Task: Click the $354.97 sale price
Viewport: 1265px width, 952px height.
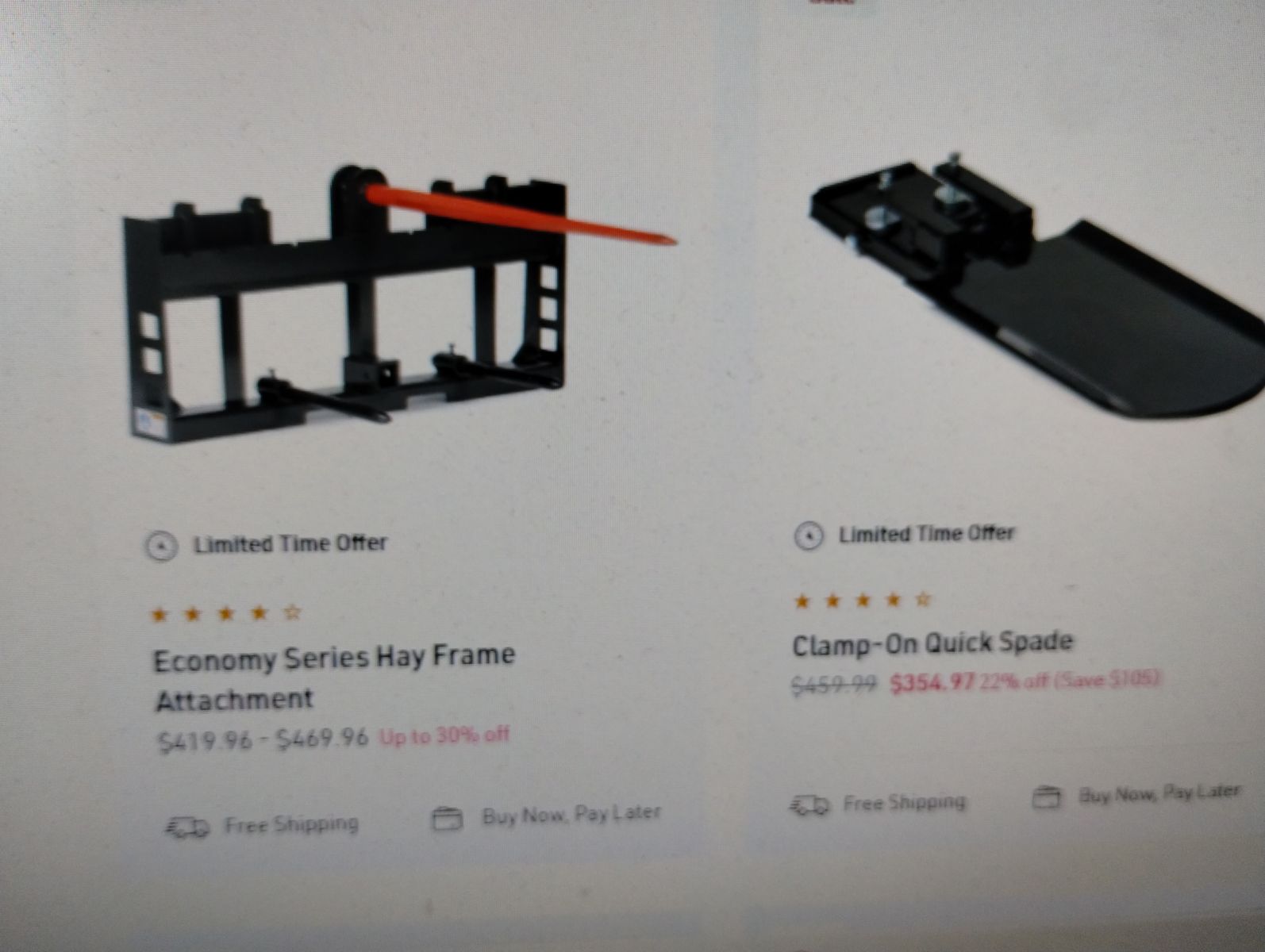Action: coord(932,682)
